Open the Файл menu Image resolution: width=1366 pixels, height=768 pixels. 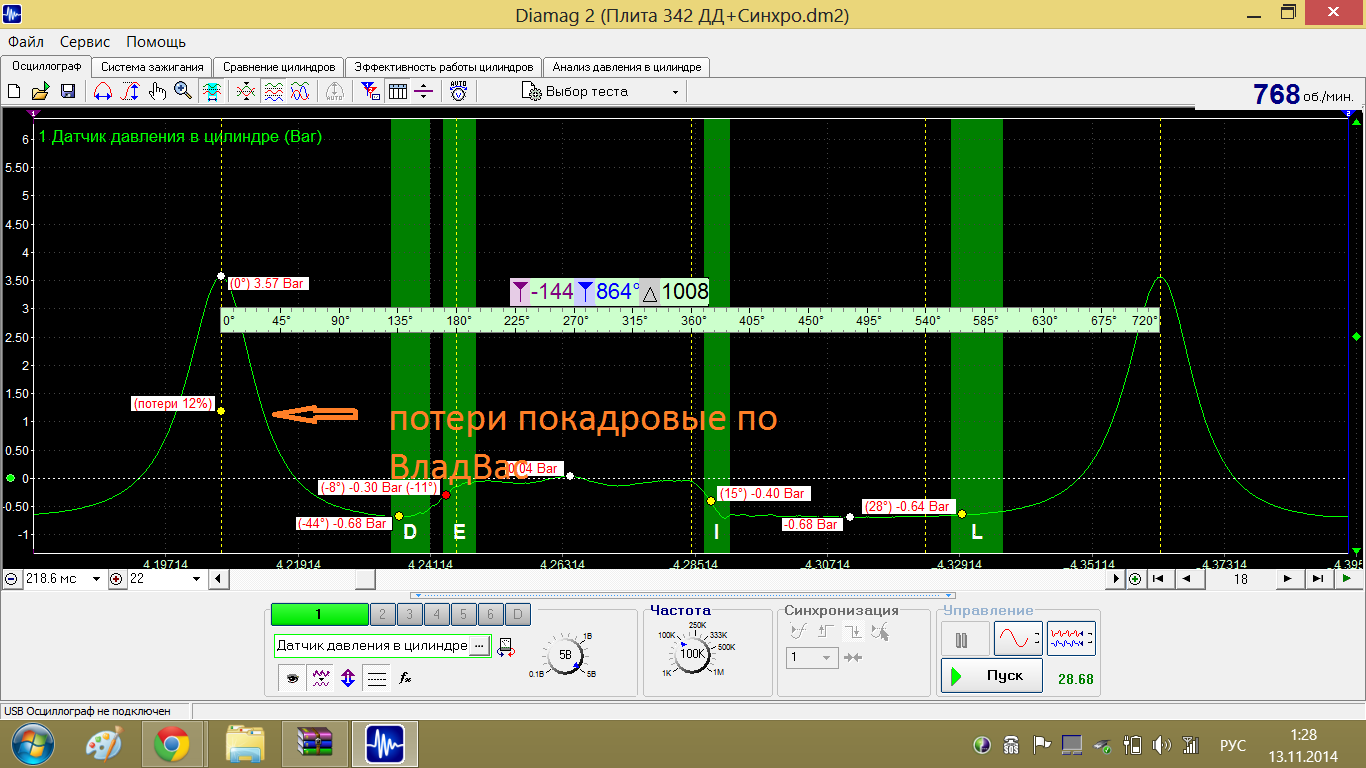pyautogui.click(x=26, y=42)
